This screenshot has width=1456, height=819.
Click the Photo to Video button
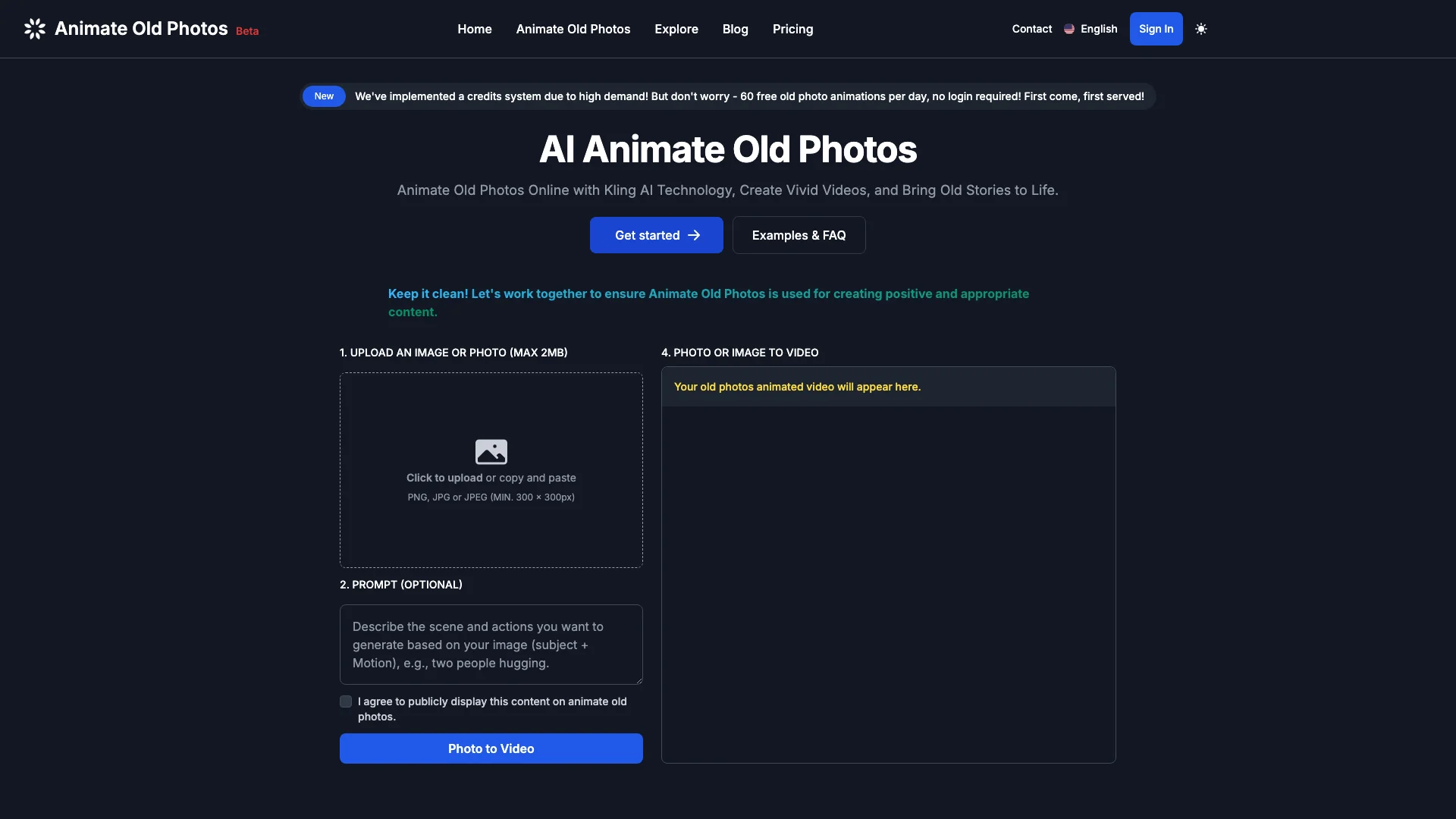coord(491,748)
